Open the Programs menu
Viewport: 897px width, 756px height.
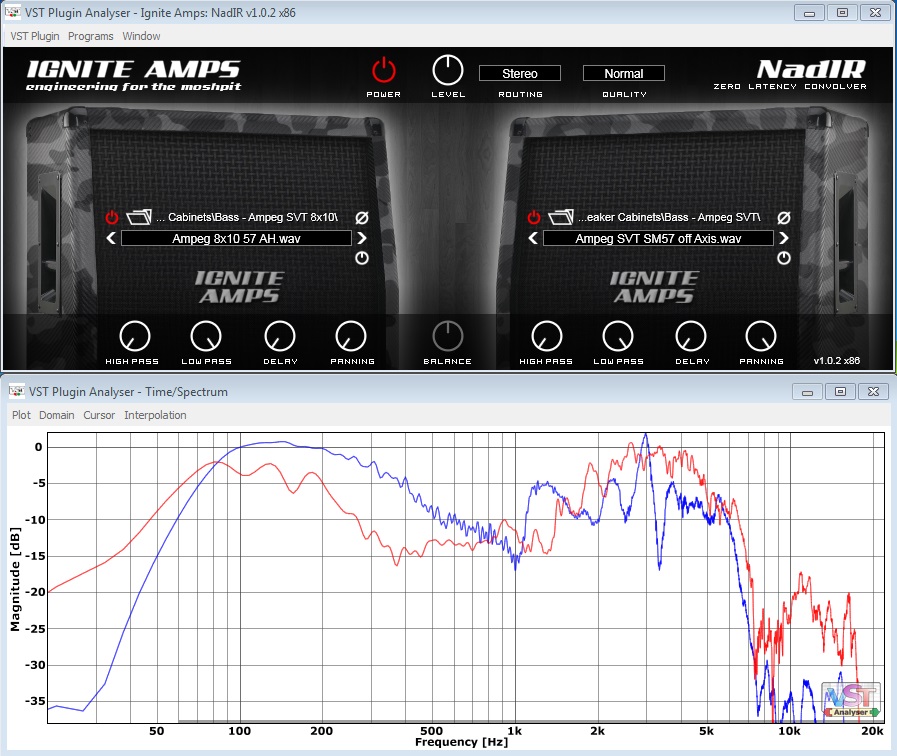(90, 36)
